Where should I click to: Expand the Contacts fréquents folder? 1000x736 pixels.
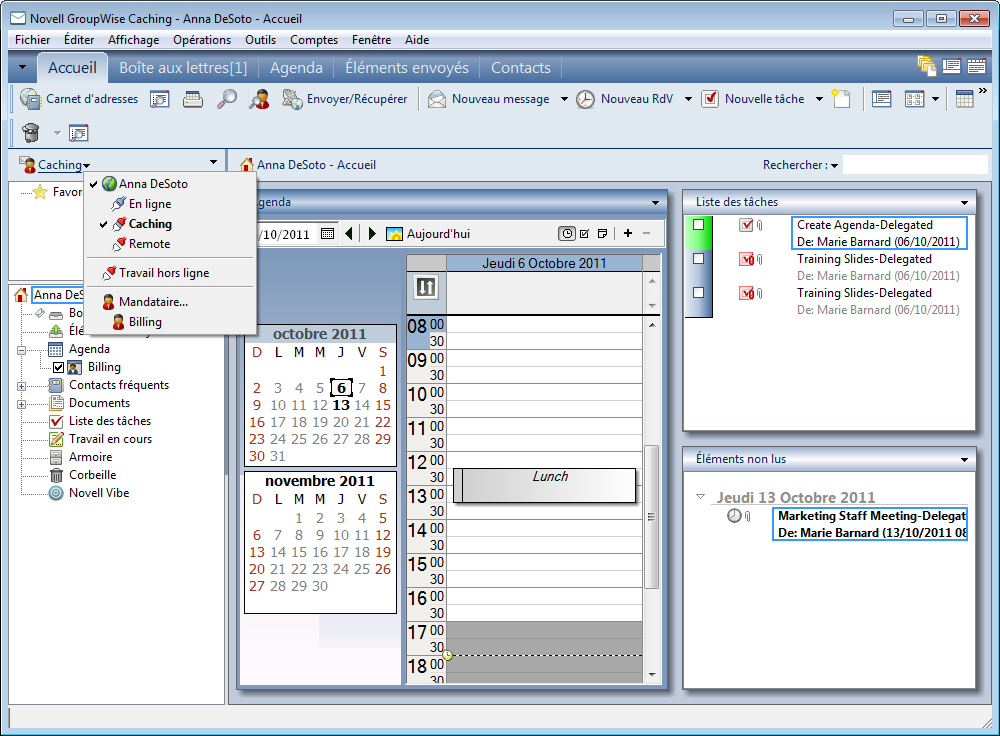[21, 386]
